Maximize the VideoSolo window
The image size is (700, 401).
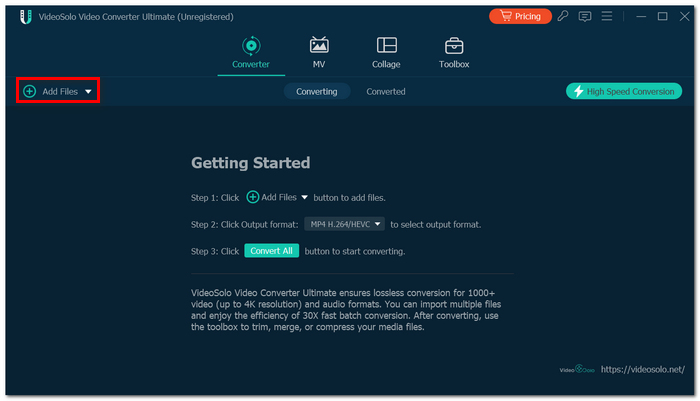662,17
